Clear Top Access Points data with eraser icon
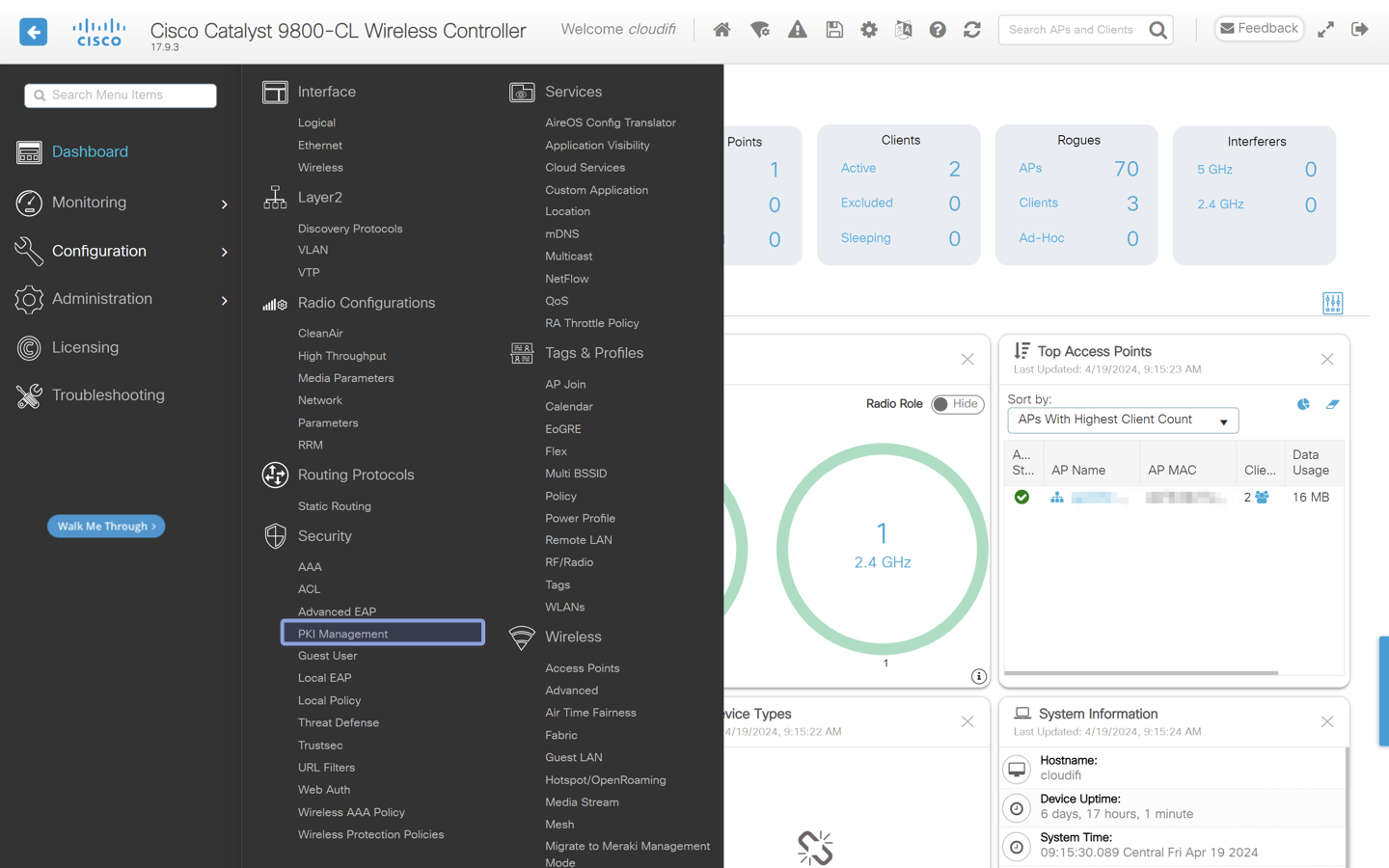The image size is (1389, 868). pyautogui.click(x=1332, y=404)
